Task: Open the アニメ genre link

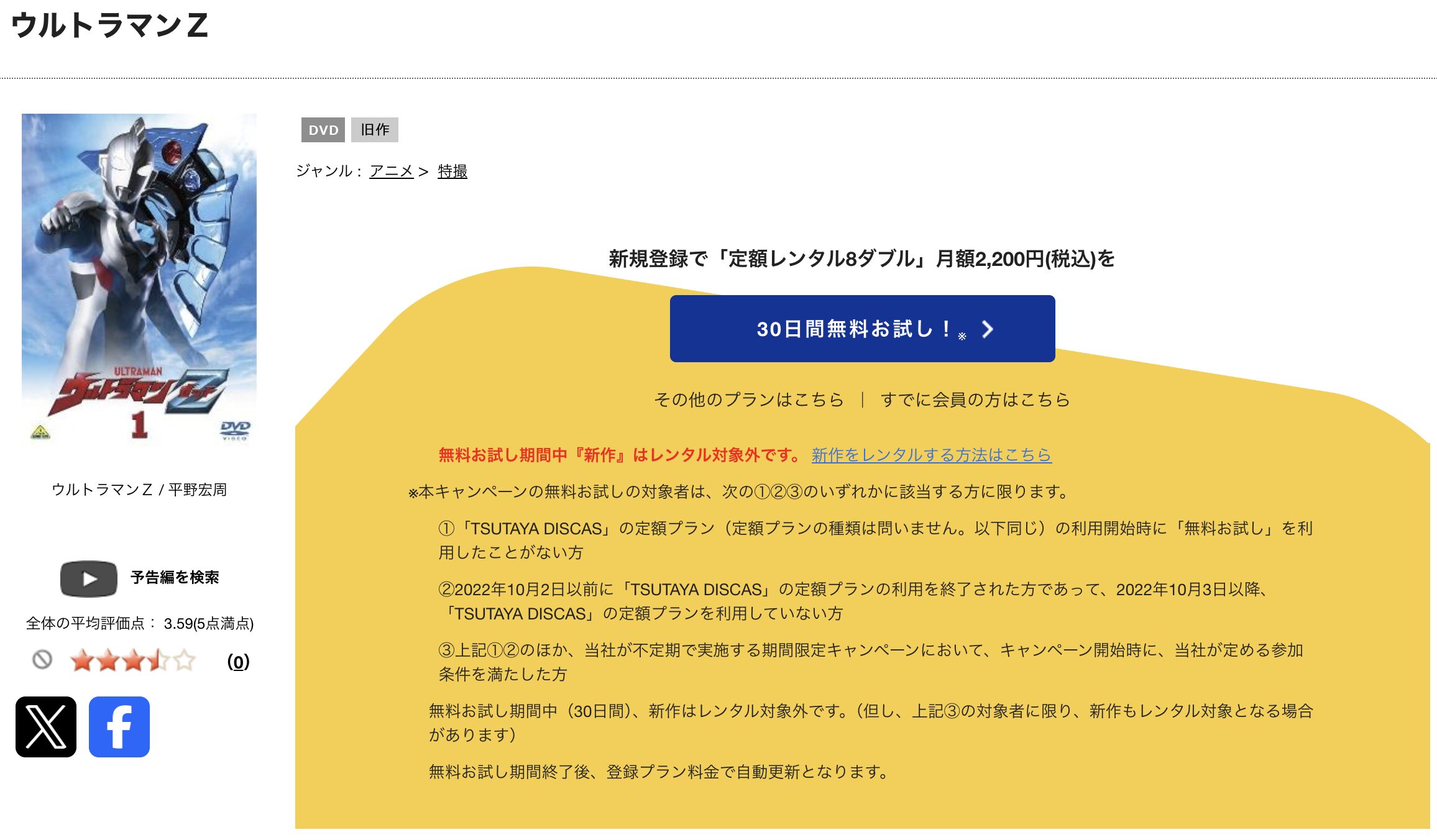Action: click(392, 171)
